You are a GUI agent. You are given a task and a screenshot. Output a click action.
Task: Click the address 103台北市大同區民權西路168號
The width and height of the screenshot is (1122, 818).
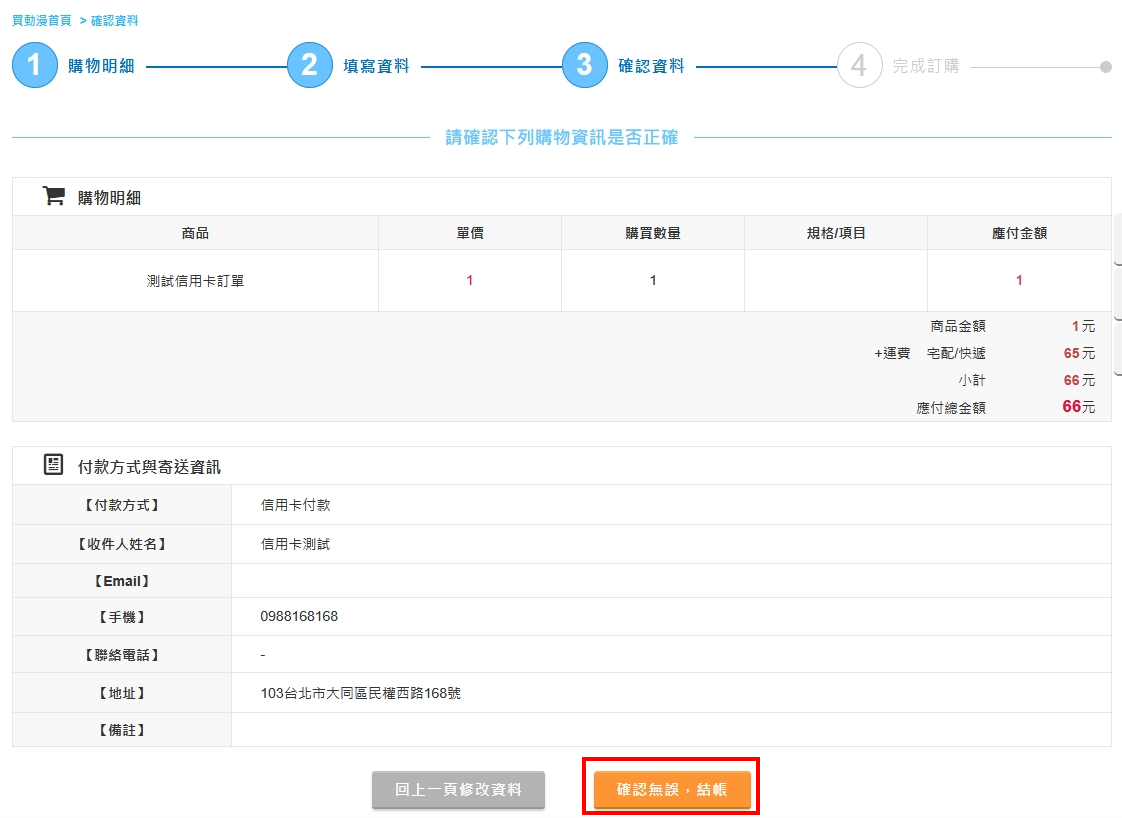point(360,693)
